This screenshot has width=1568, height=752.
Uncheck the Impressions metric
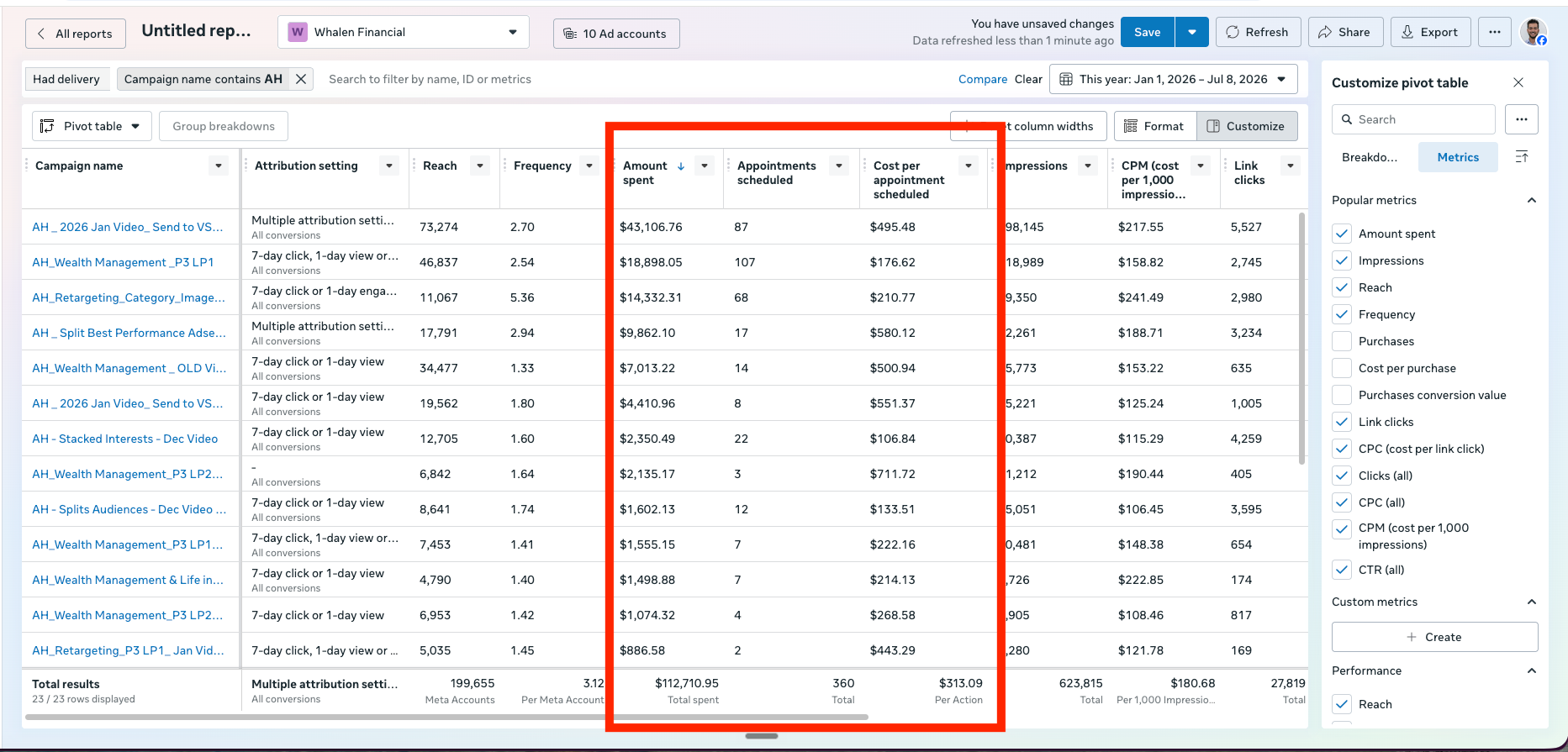[x=1342, y=260]
